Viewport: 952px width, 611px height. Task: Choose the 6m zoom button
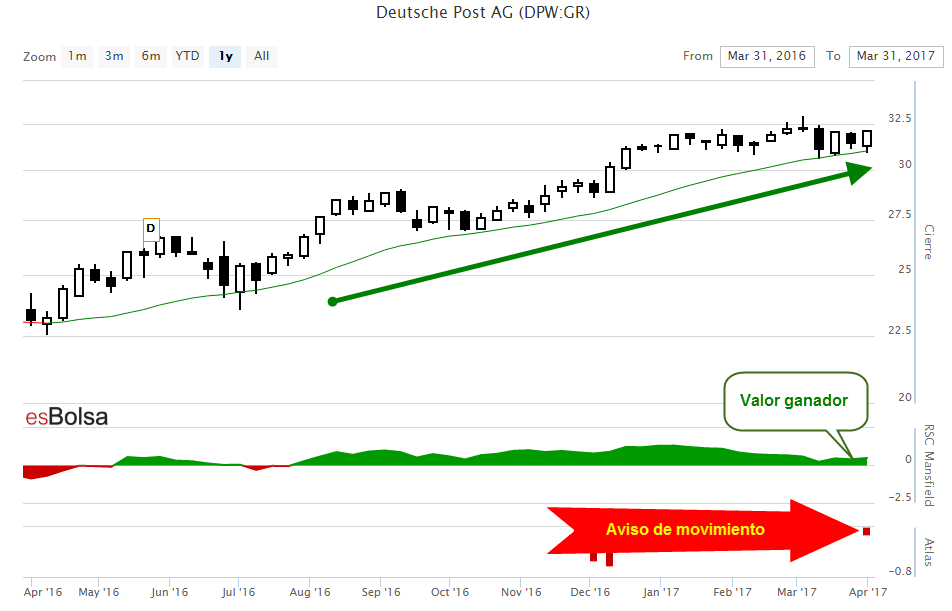[151, 56]
